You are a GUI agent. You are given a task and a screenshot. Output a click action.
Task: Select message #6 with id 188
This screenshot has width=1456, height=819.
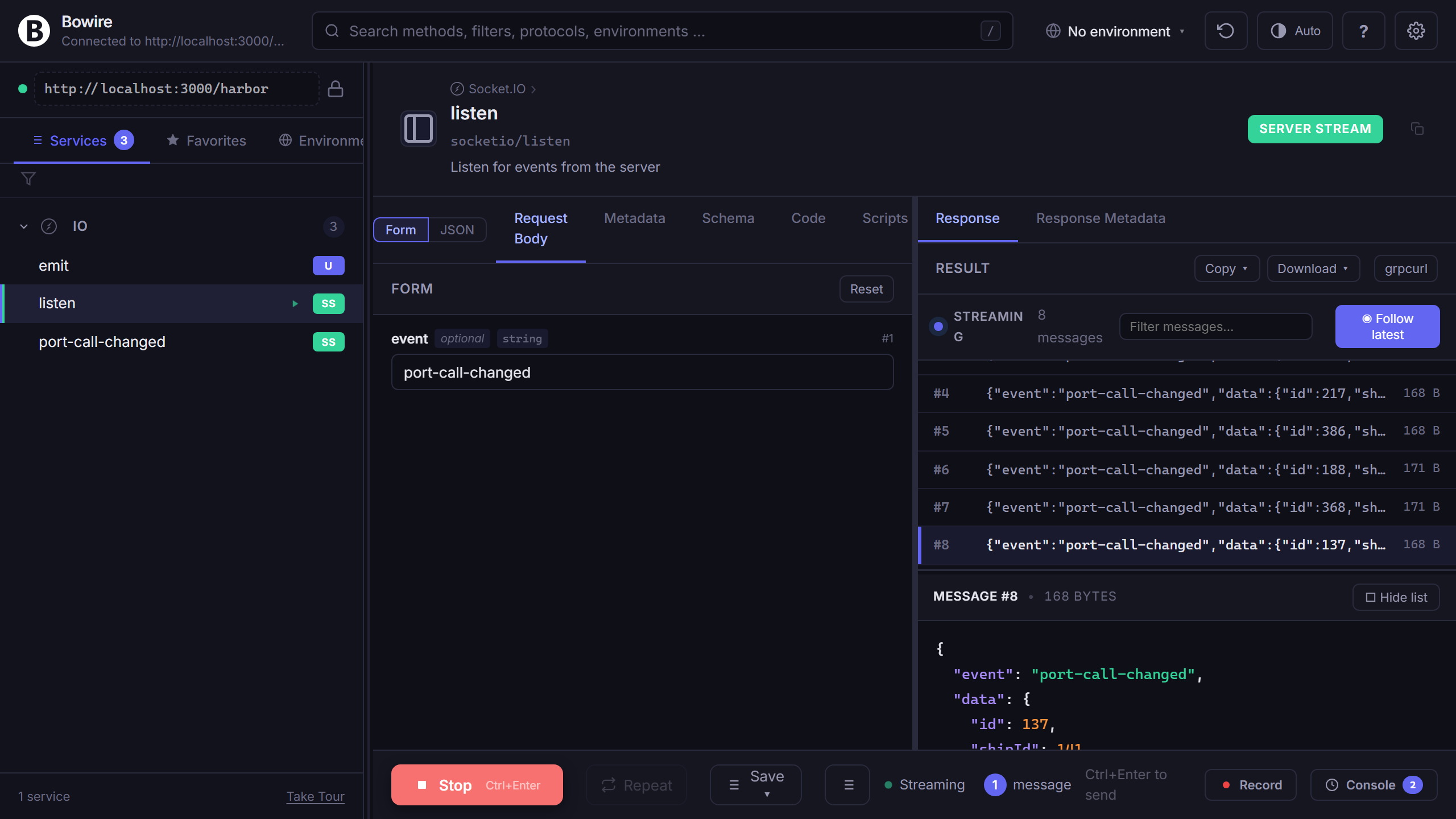point(1186,469)
